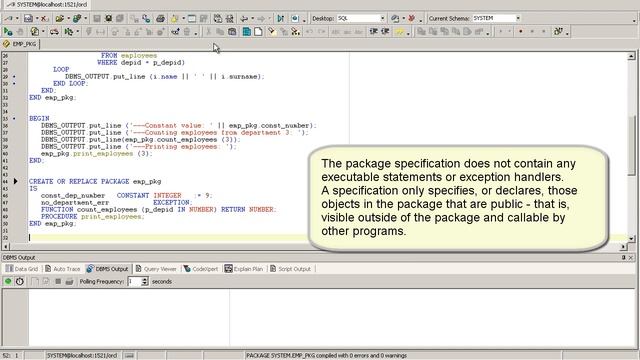Click the Polling Frequency input field
This screenshot has height=360, width=640.
coord(134,281)
